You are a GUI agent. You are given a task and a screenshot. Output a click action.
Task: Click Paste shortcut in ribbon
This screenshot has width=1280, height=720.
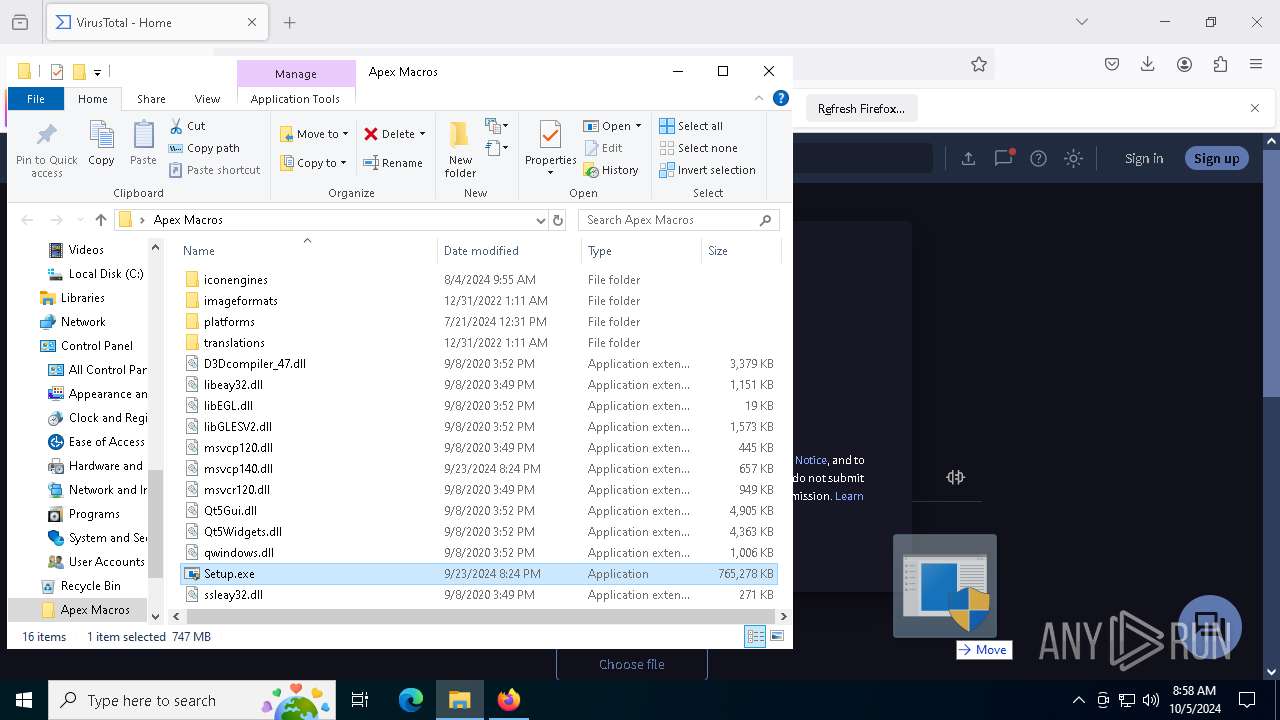click(x=214, y=170)
